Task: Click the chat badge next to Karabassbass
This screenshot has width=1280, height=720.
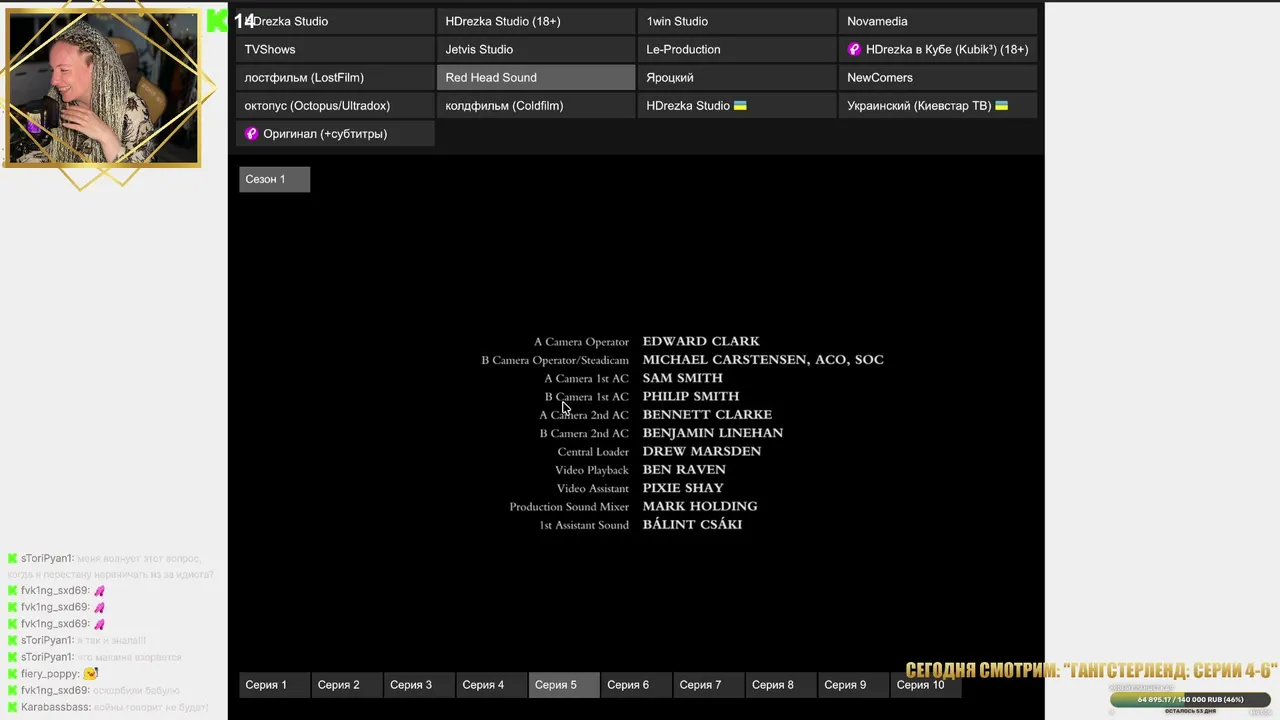Action: [12, 707]
